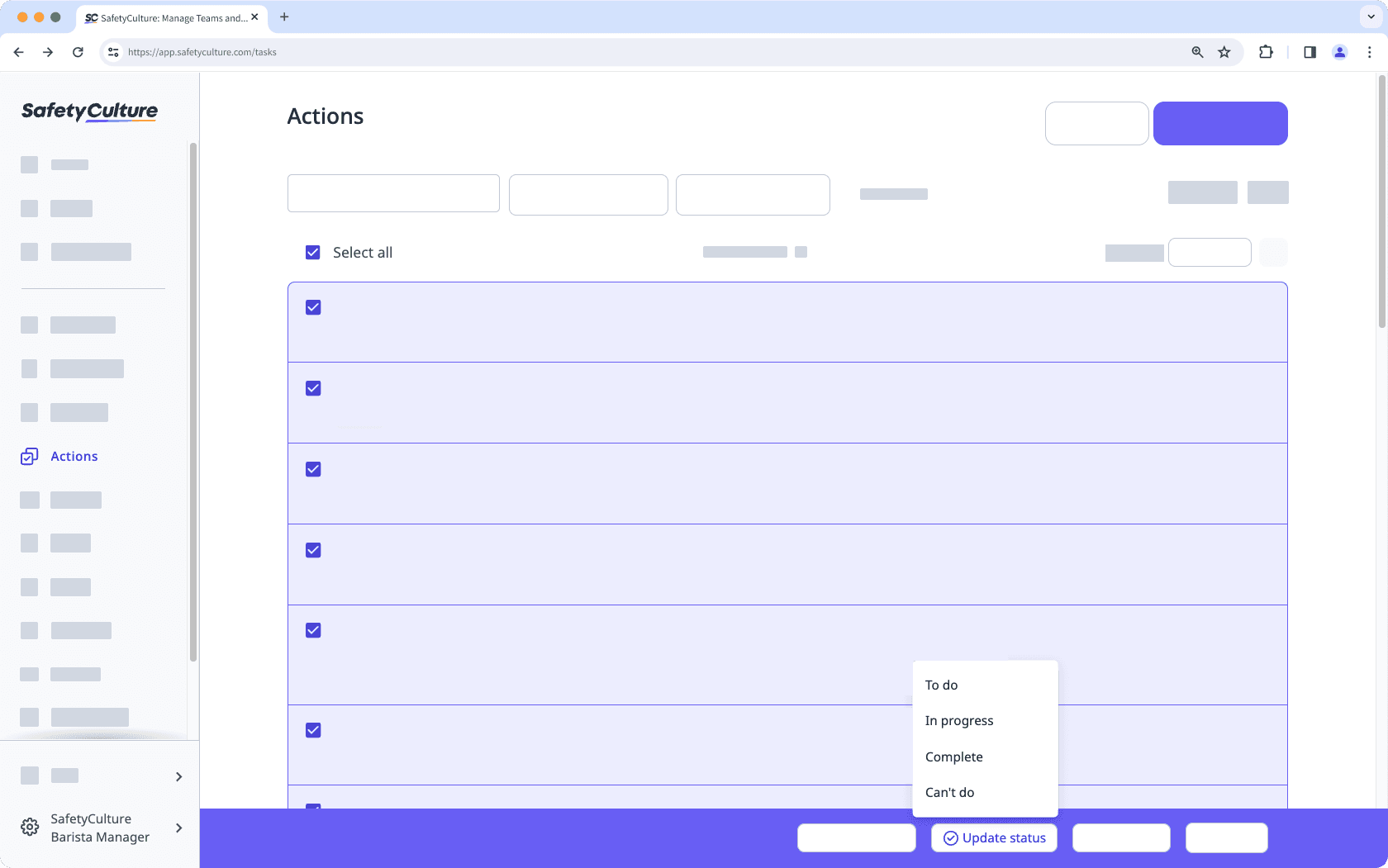Image resolution: width=1388 pixels, height=868 pixels.
Task: Open the browser extensions icon
Action: tap(1266, 51)
